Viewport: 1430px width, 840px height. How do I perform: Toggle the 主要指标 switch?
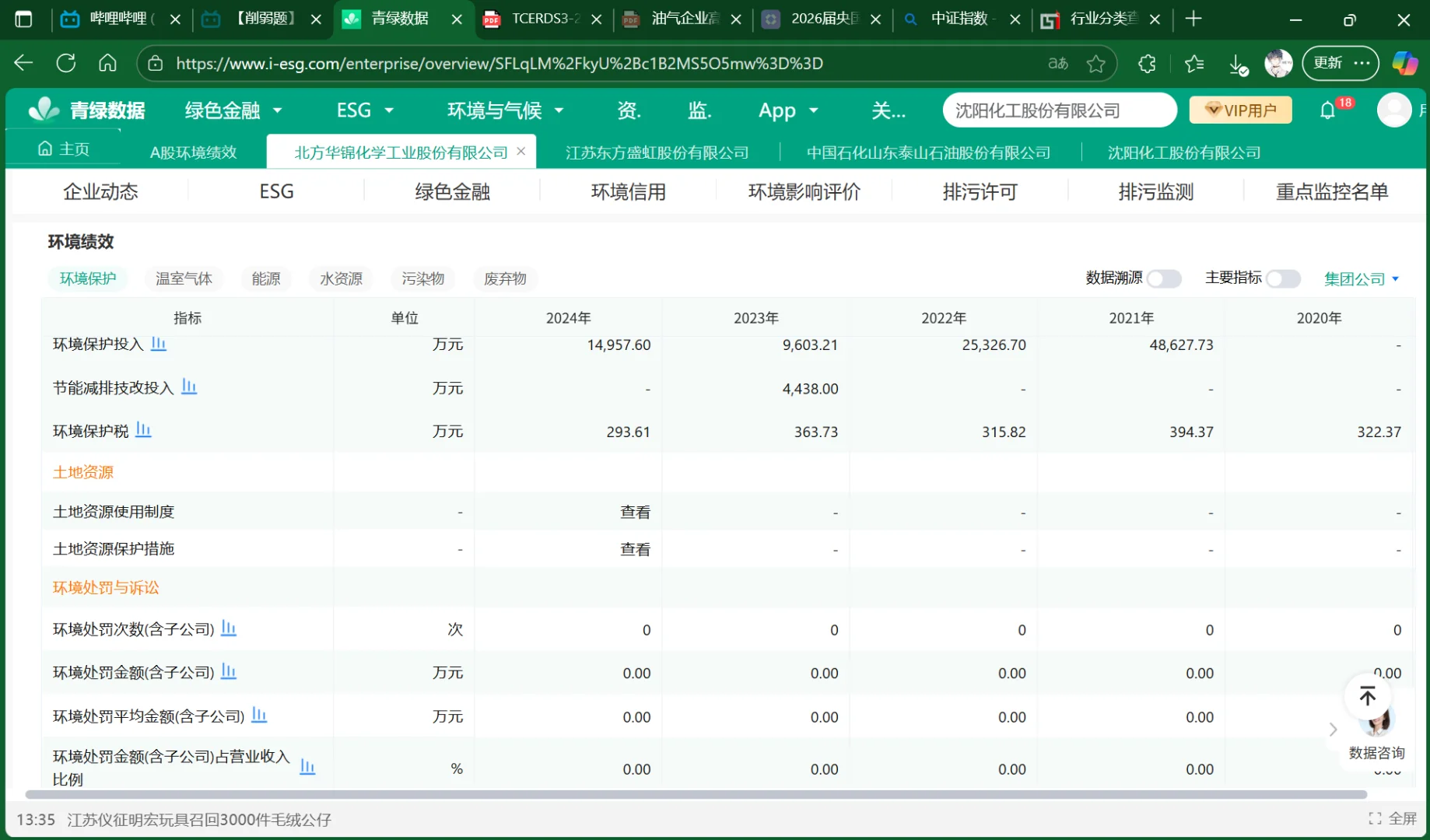coord(1283,278)
